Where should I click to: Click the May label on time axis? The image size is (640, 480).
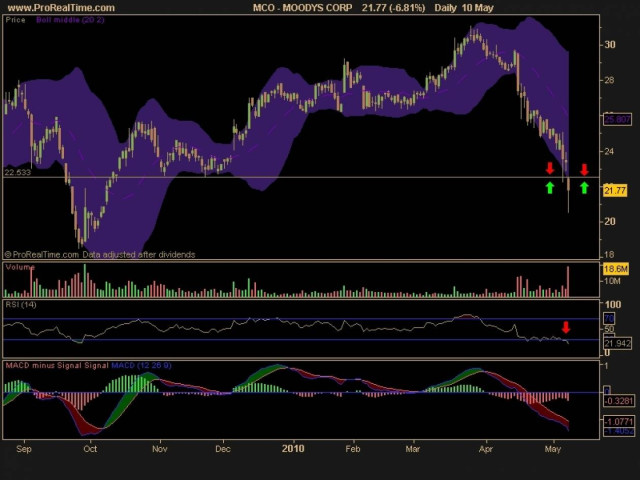(x=553, y=449)
